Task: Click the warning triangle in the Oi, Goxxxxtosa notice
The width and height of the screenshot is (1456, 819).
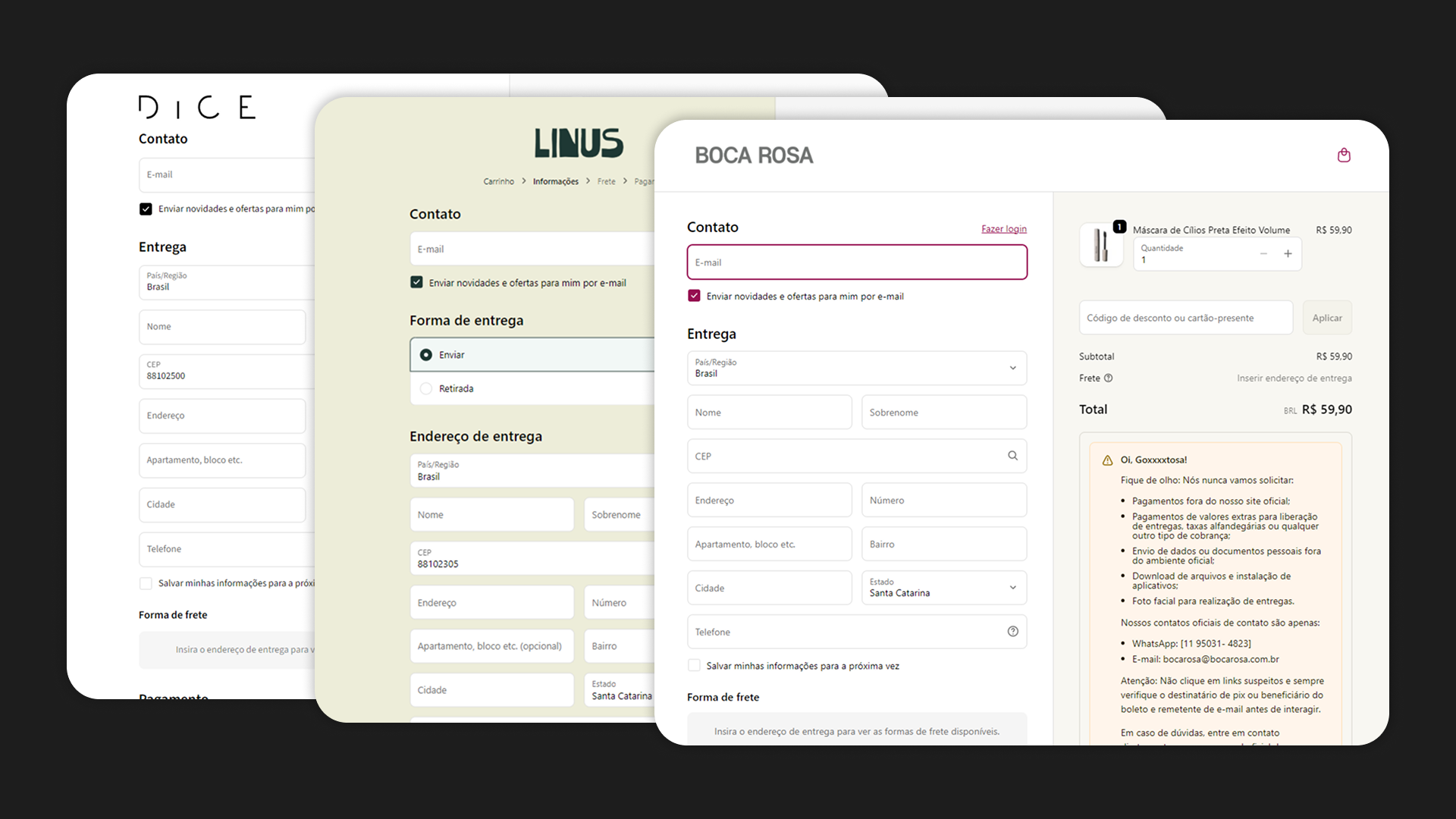Action: click(1106, 459)
